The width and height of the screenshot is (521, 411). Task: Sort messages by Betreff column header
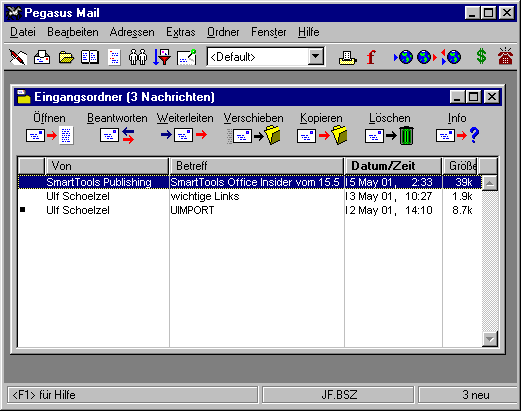pyautogui.click(x=257, y=166)
